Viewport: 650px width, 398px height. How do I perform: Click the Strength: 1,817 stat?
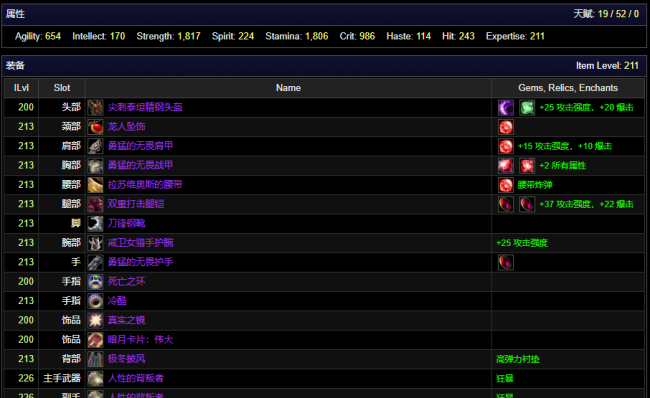pyautogui.click(x=168, y=36)
